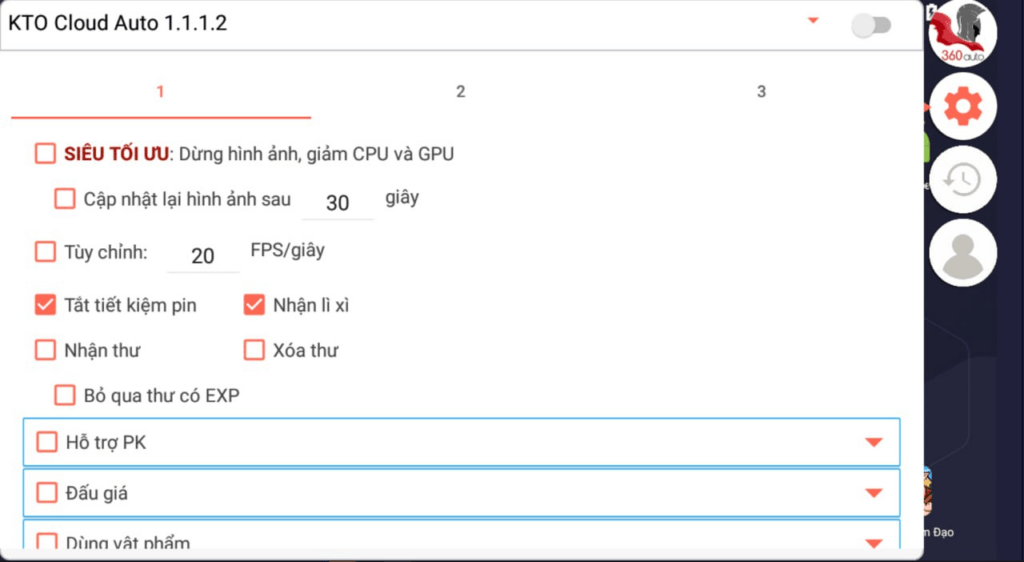This screenshot has height=562, width=1024.
Task: Switch to tab 3
Action: pos(761,91)
